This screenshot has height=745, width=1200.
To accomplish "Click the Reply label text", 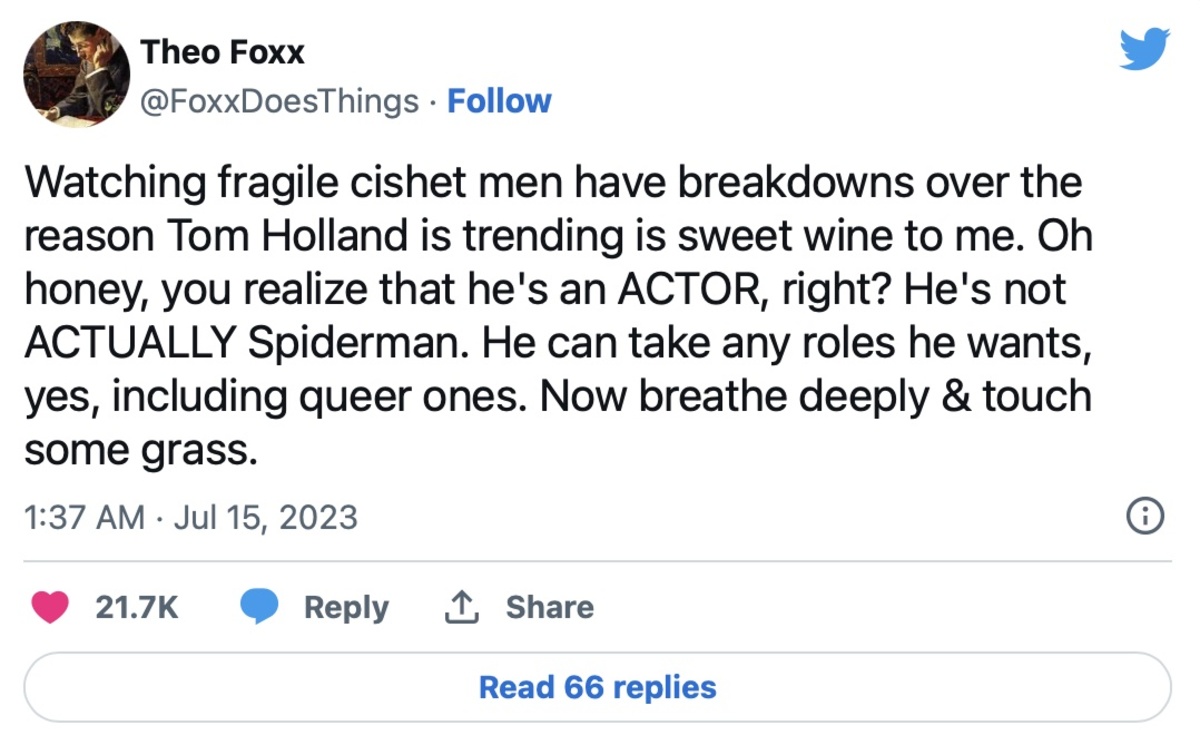I will (346, 607).
